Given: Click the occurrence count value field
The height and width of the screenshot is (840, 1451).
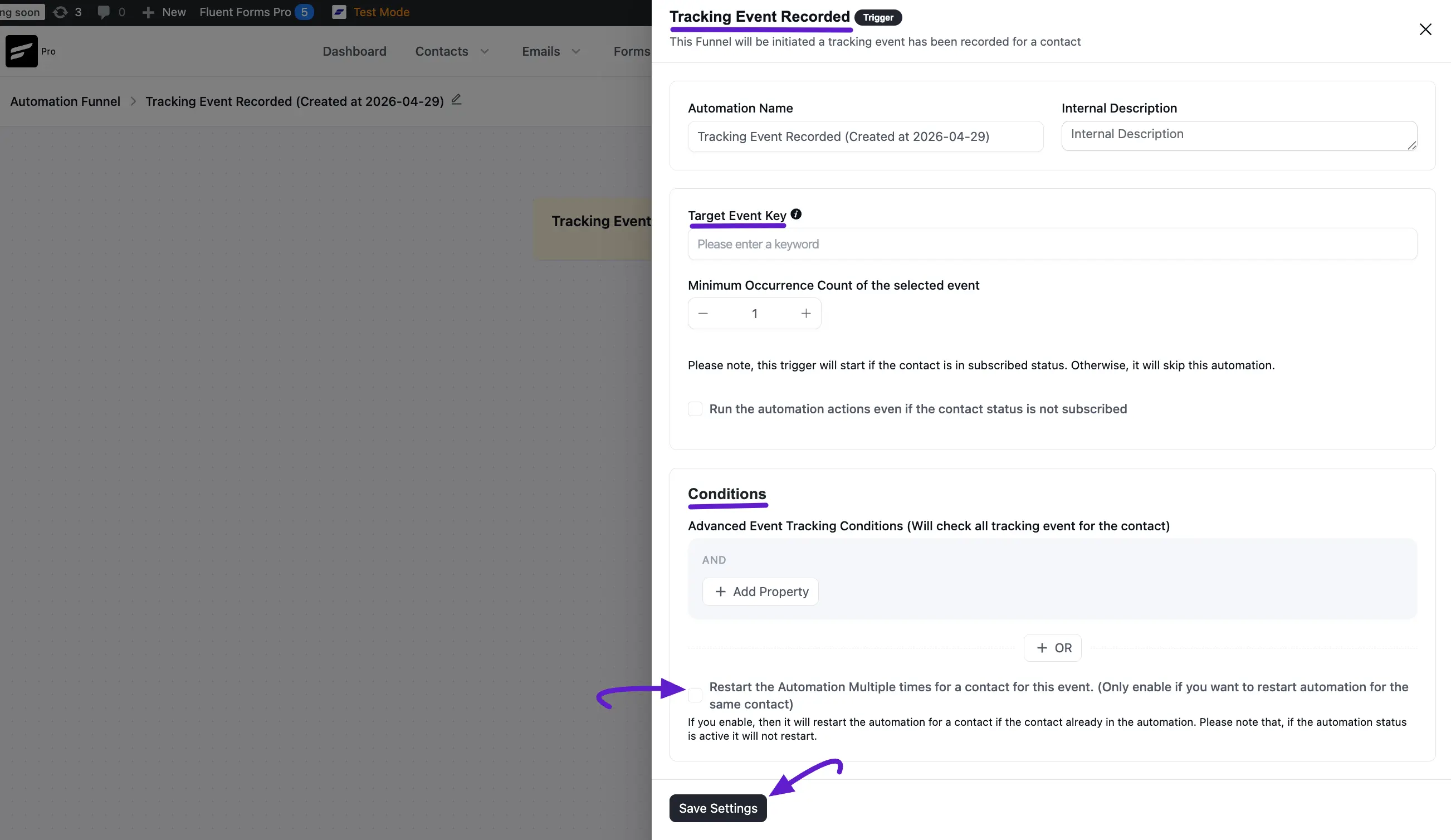Looking at the screenshot, I should pyautogui.click(x=754, y=313).
